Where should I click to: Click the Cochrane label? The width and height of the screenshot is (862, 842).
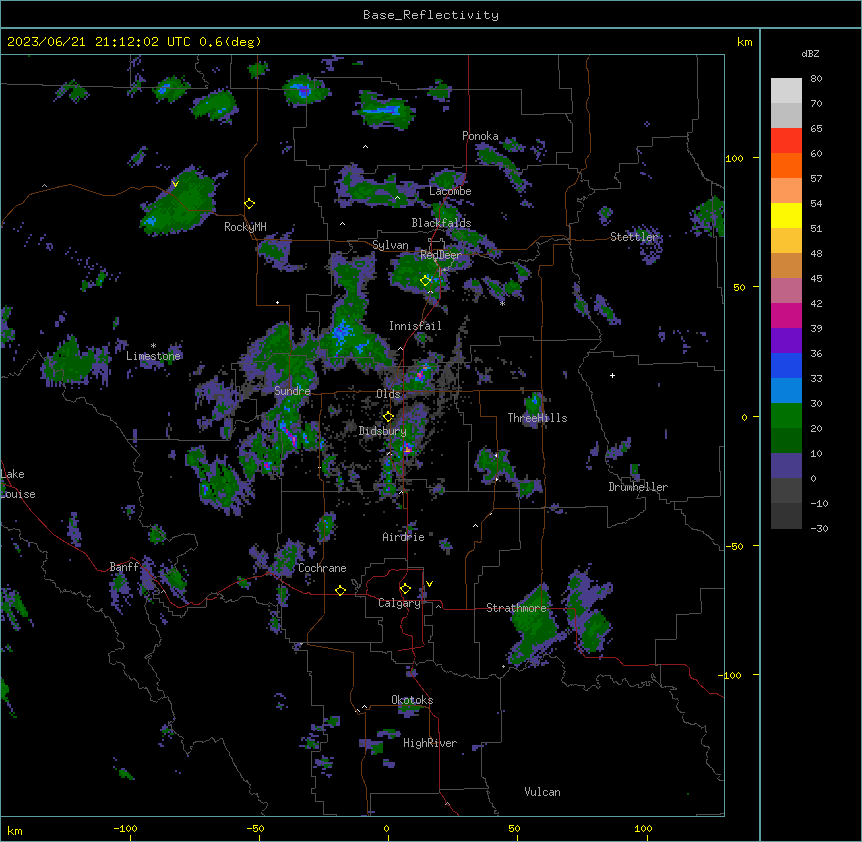(x=322, y=568)
